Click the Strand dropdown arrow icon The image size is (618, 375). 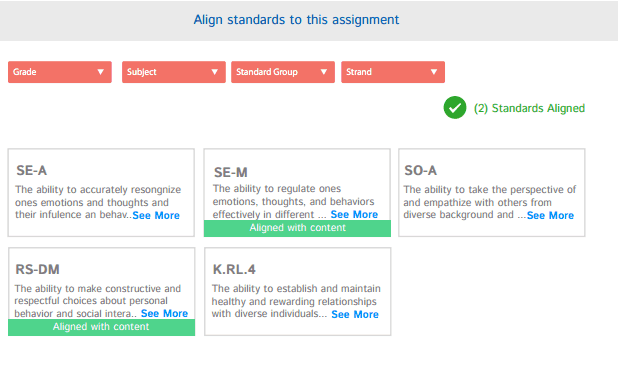tap(434, 72)
